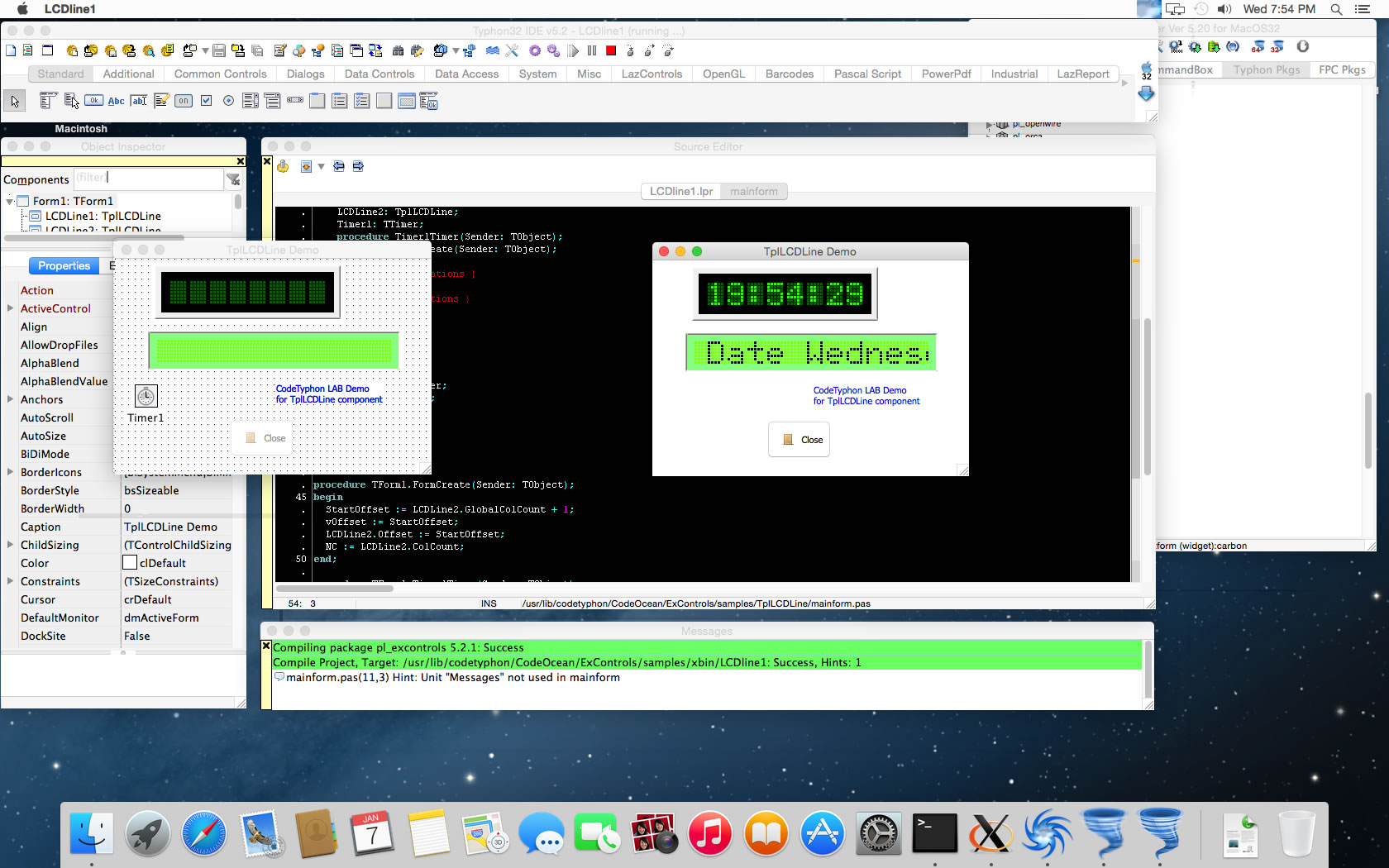Select the arrow pointer tool in palette
The width and height of the screenshot is (1389, 868).
tap(14, 101)
